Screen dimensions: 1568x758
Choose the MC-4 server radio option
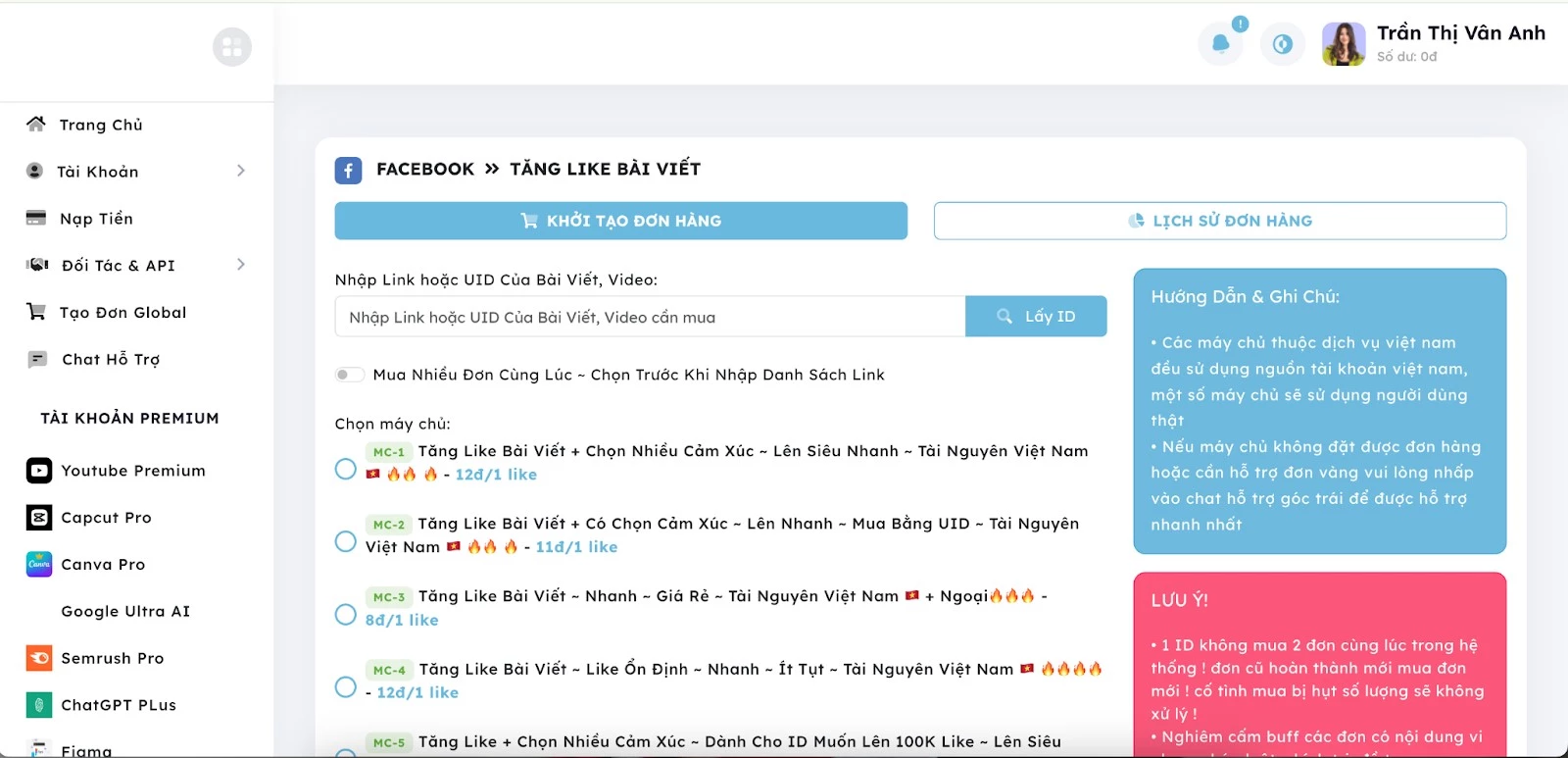click(346, 686)
